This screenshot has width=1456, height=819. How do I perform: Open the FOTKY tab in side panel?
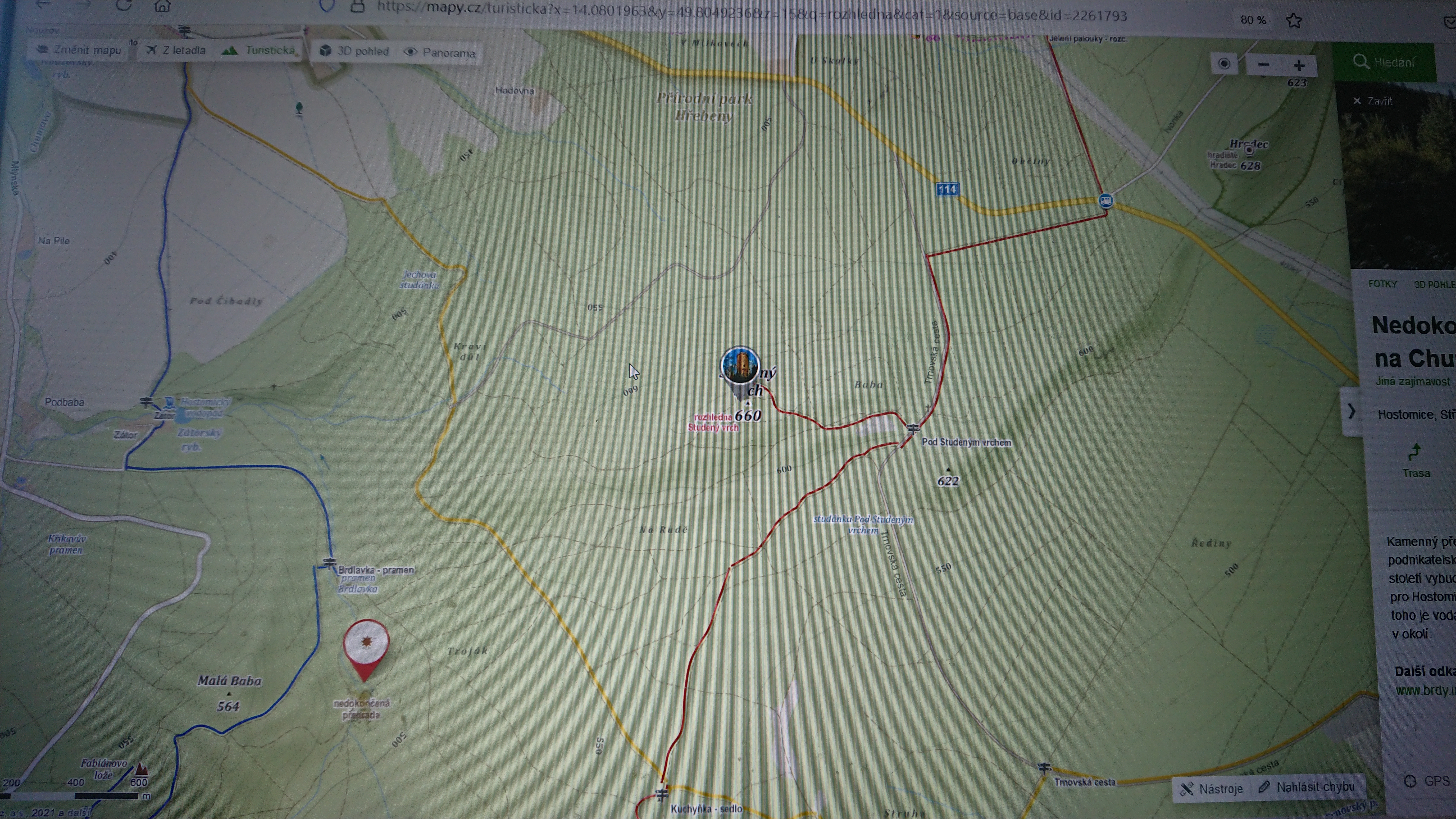1382,284
